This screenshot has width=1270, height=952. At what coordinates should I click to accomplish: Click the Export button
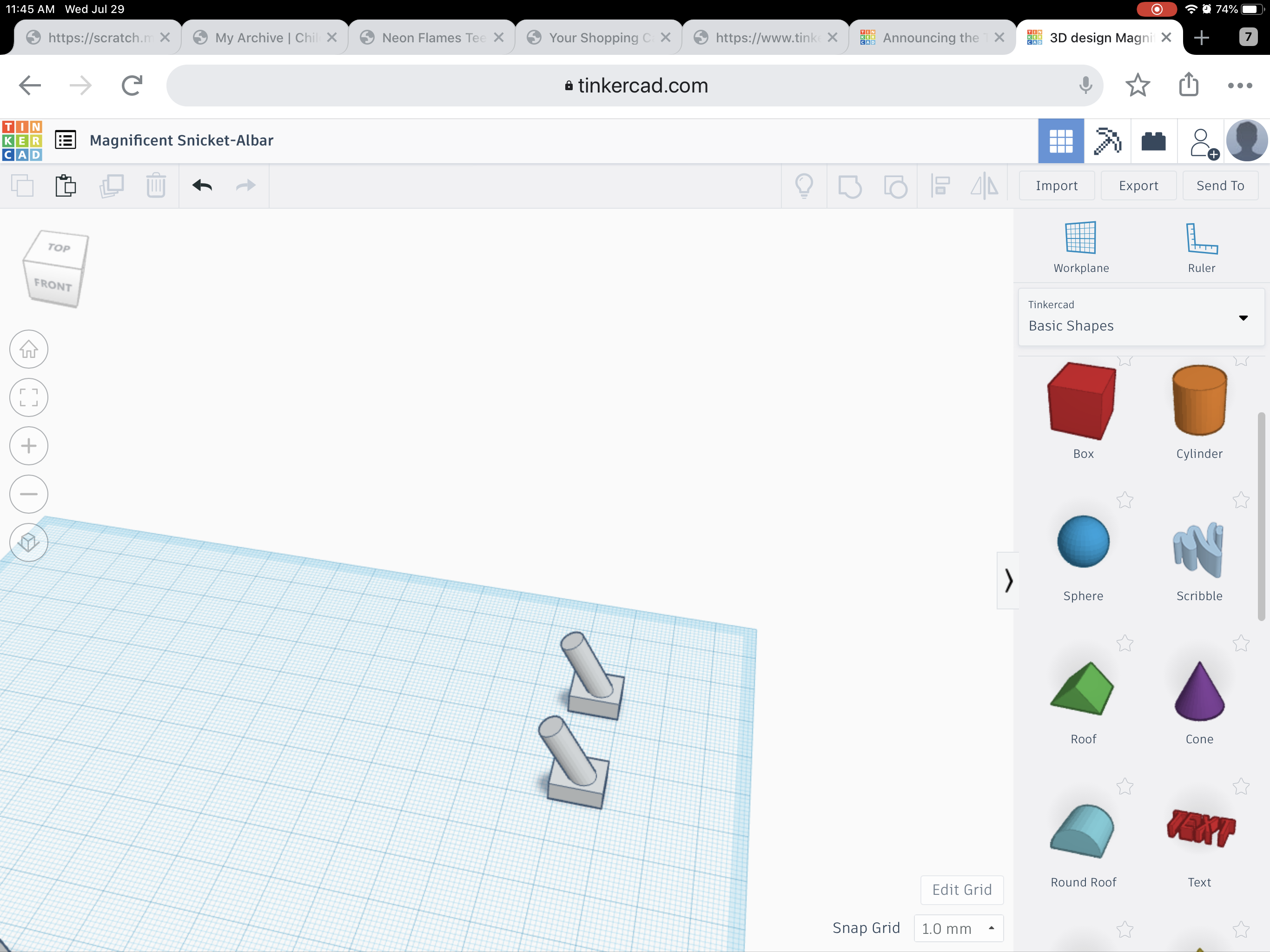[1138, 185]
